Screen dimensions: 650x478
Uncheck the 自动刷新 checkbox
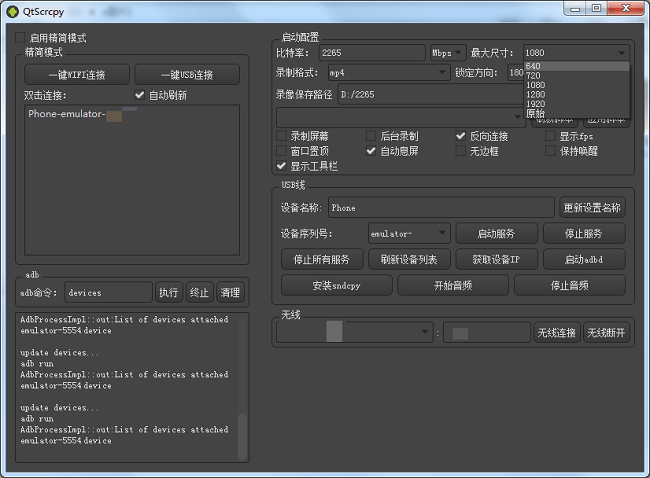(140, 96)
